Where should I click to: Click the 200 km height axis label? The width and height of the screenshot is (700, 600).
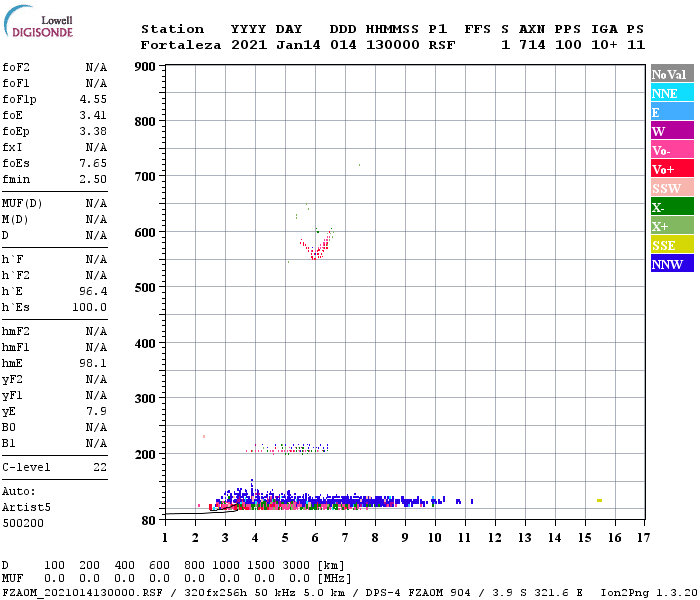click(x=145, y=454)
